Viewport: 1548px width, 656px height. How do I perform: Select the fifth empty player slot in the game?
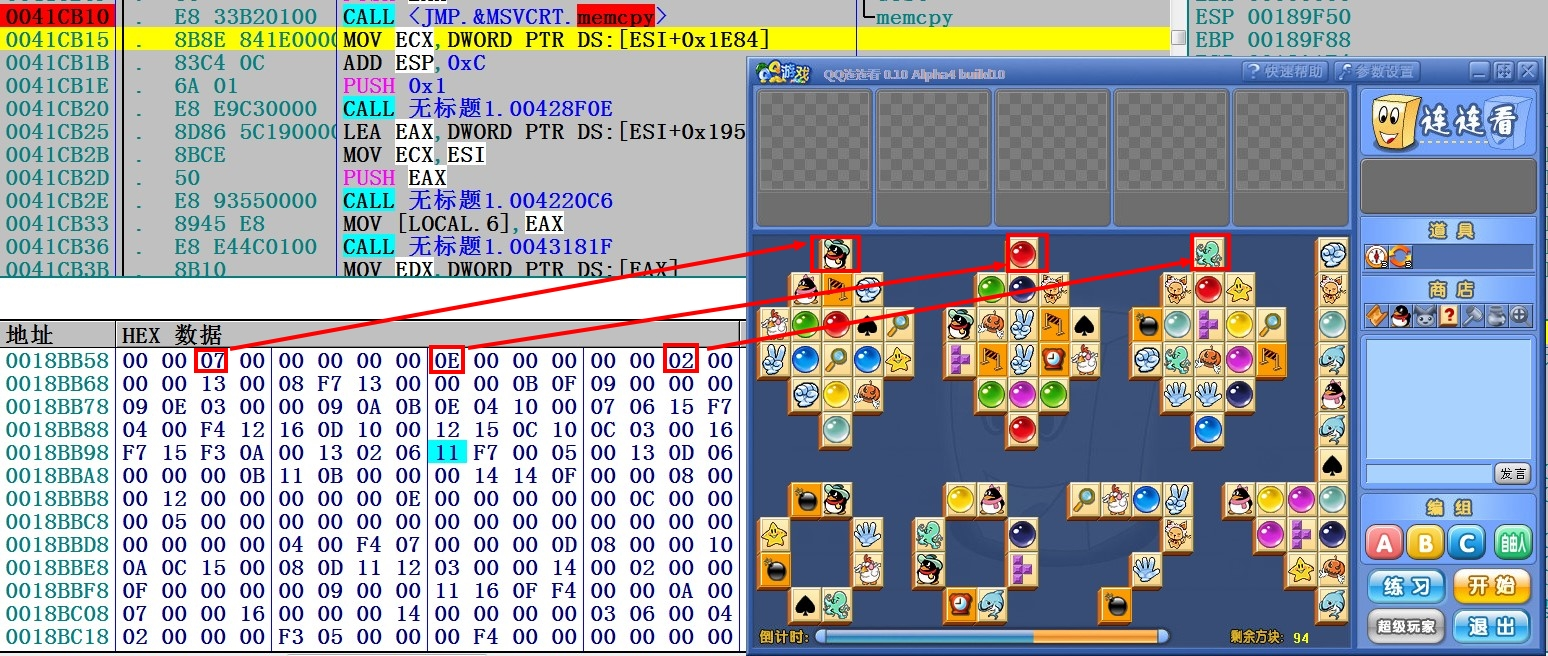(1289, 157)
